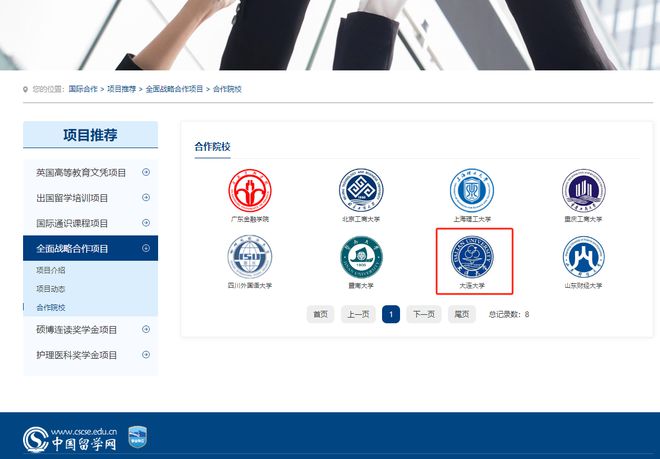Viewport: 660px width, 459px height.
Task: Go to 下一页 next page
Action: tap(424, 314)
